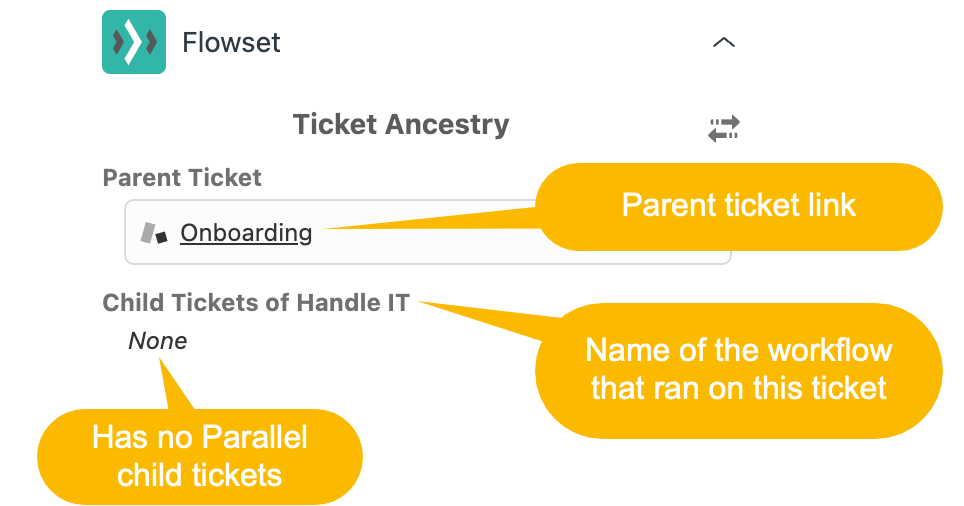964x506 pixels.
Task: Click the Name of the workflow callout
Action: tap(739, 370)
